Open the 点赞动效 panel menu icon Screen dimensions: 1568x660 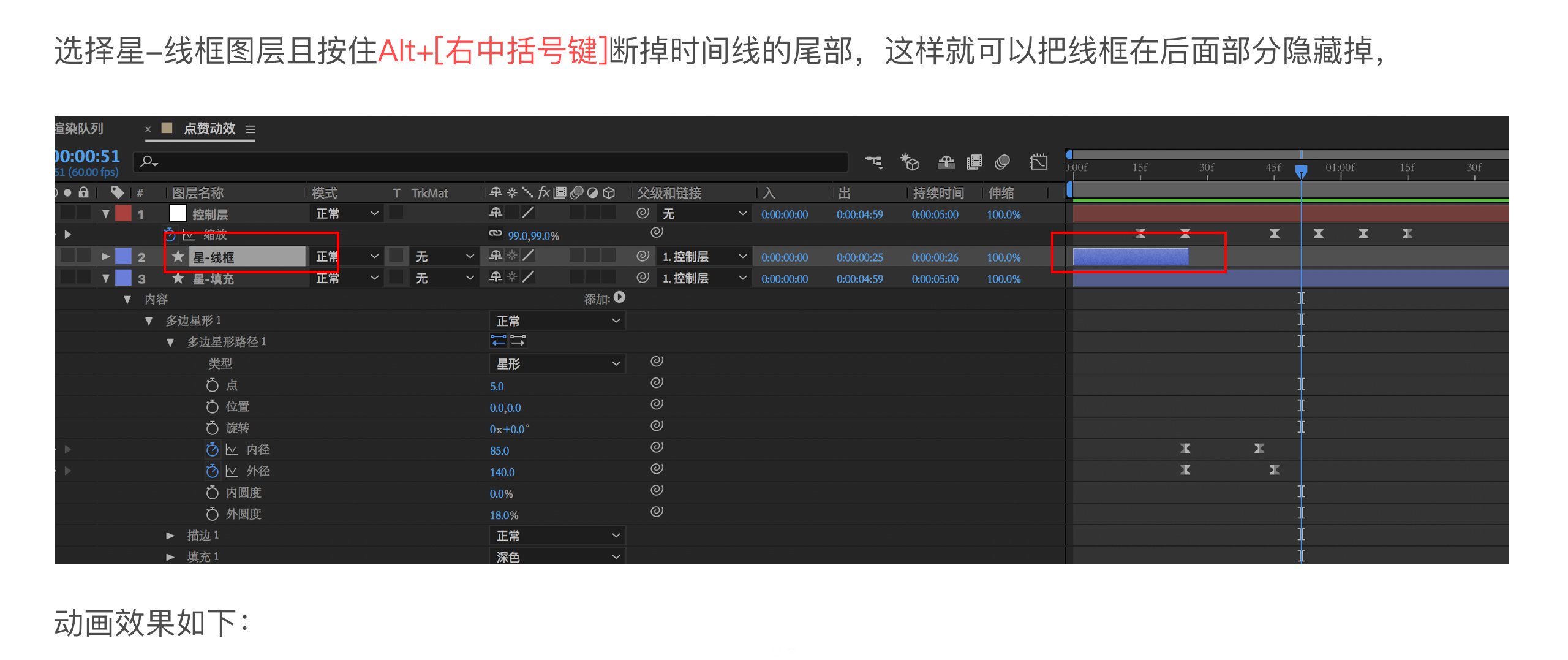[251, 129]
